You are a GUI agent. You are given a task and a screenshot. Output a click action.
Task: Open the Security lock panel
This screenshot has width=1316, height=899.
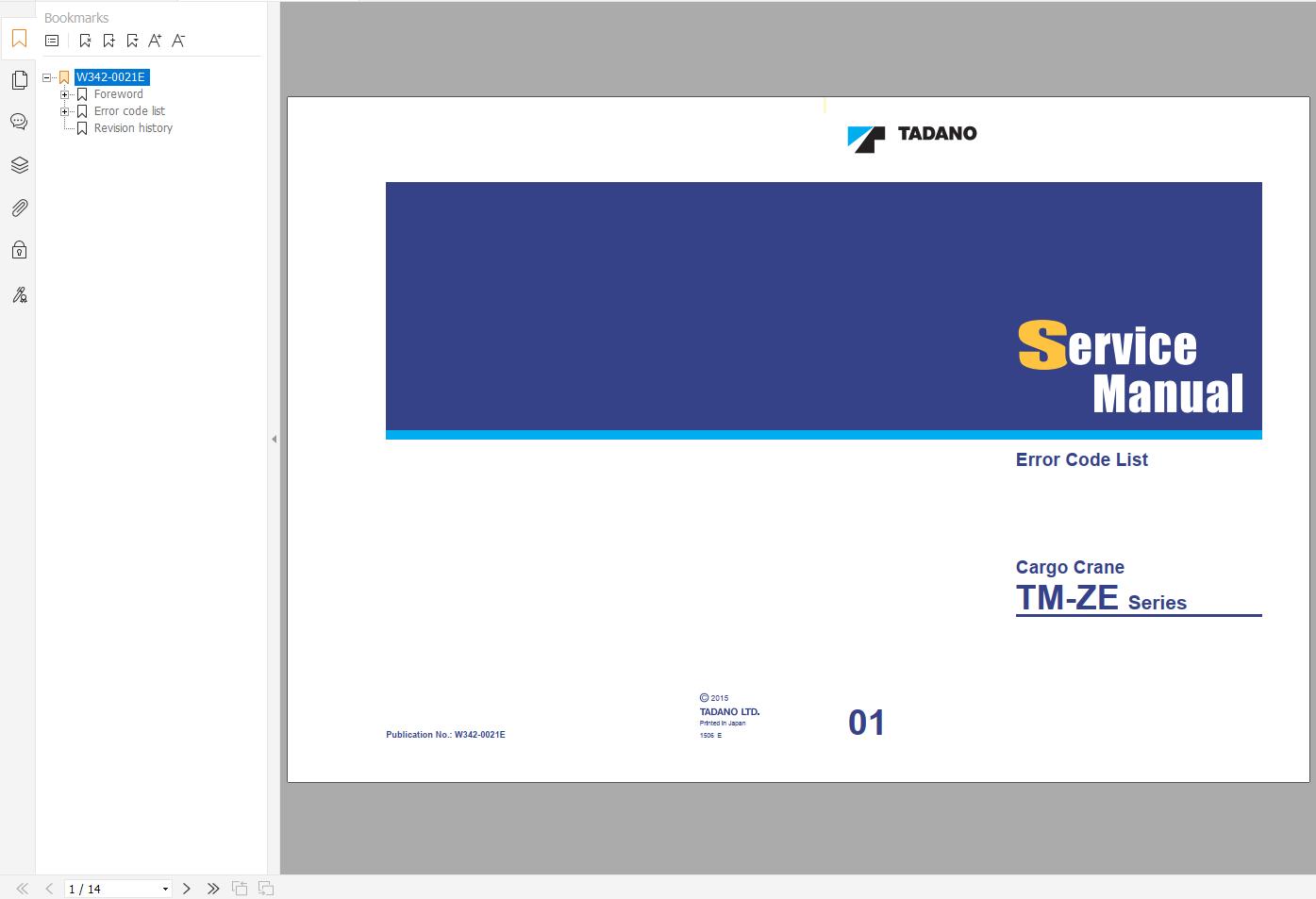[19, 250]
